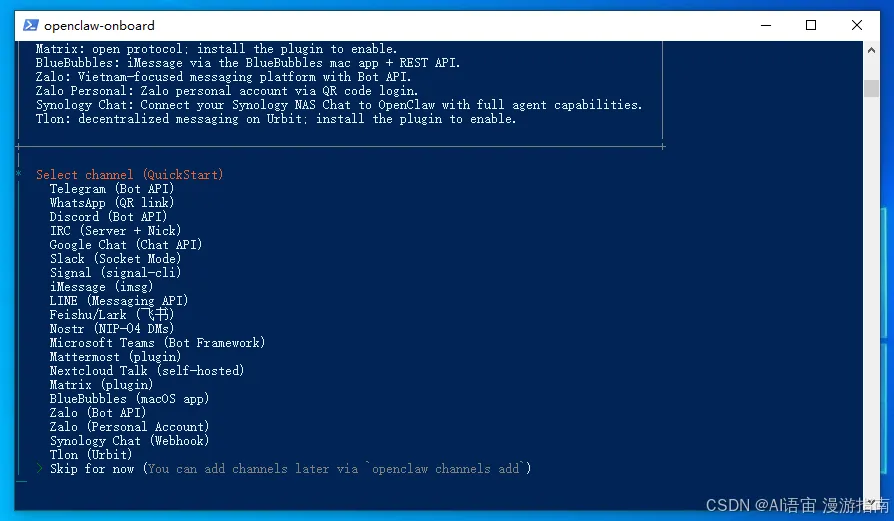Minimize the openclaw-onboard window

coord(766,25)
